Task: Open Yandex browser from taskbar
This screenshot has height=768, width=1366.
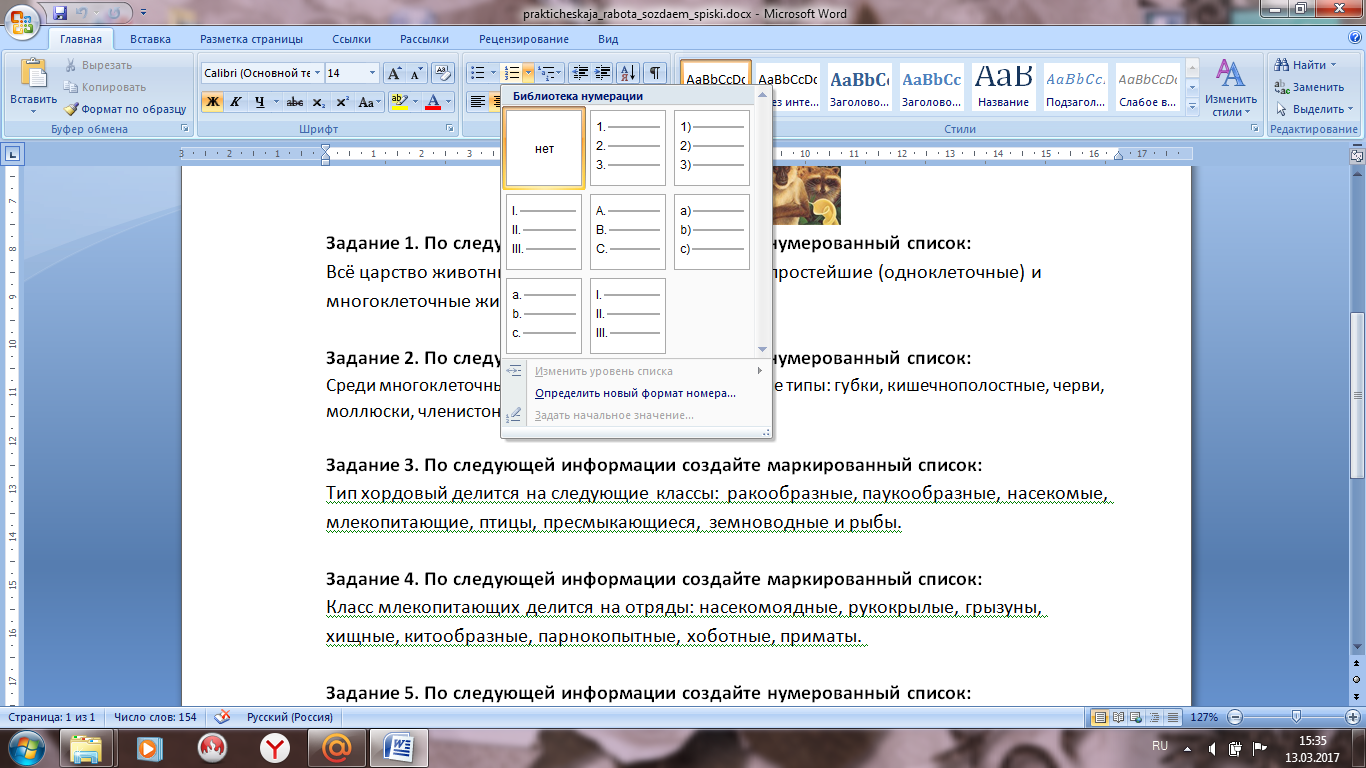Action: [x=274, y=747]
